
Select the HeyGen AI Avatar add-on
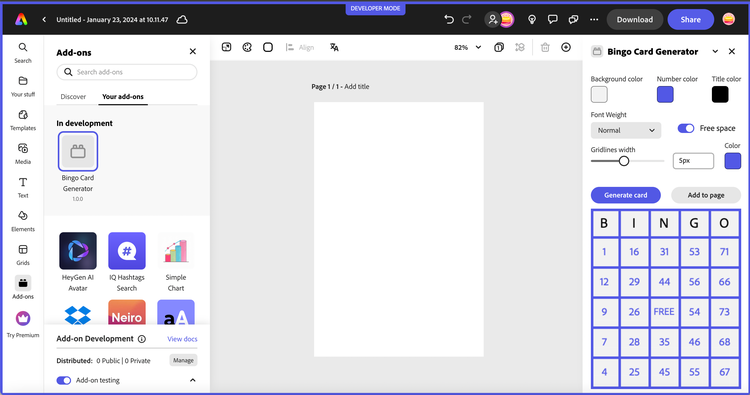click(x=78, y=251)
